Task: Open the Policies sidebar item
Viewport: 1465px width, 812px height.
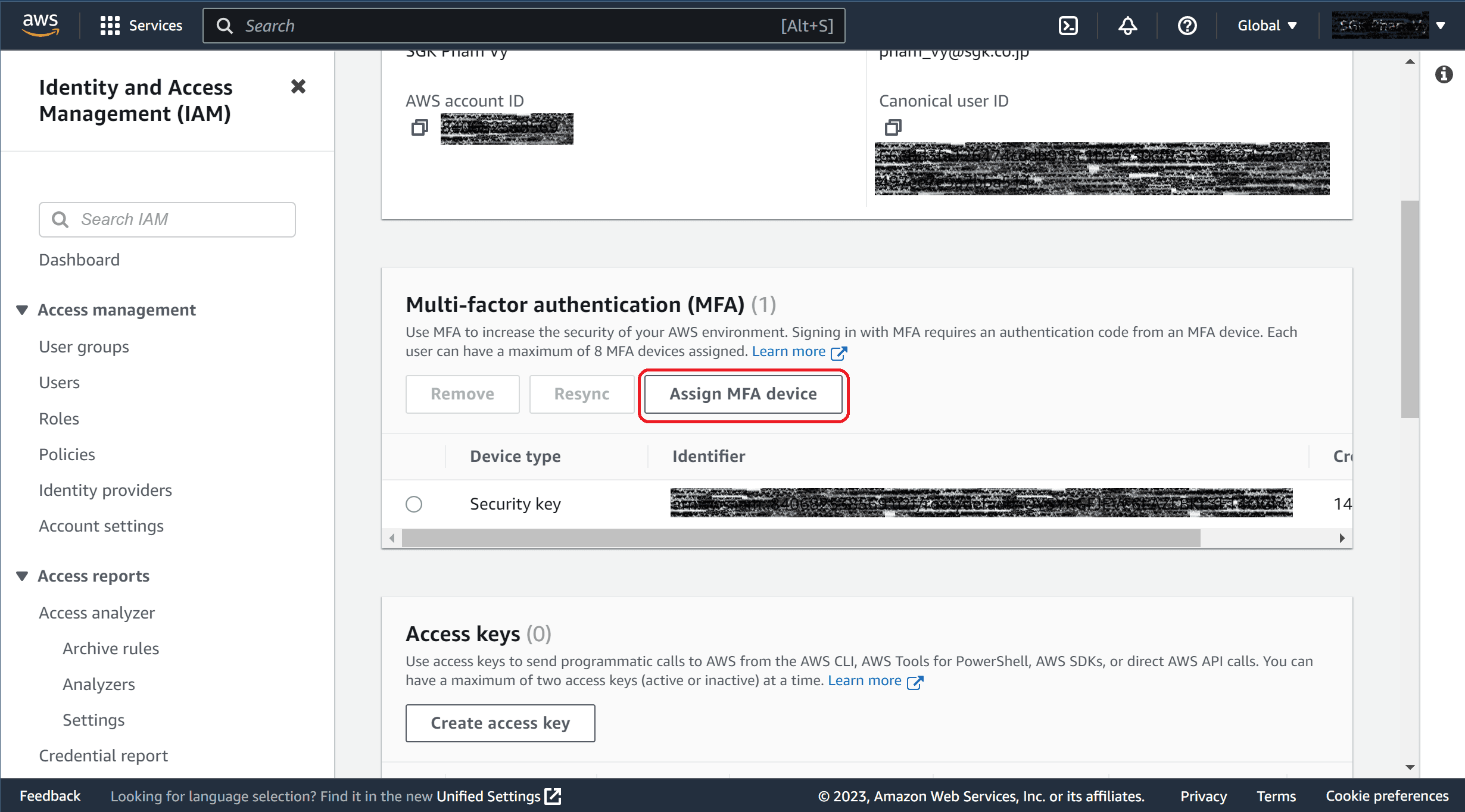Action: pos(67,455)
